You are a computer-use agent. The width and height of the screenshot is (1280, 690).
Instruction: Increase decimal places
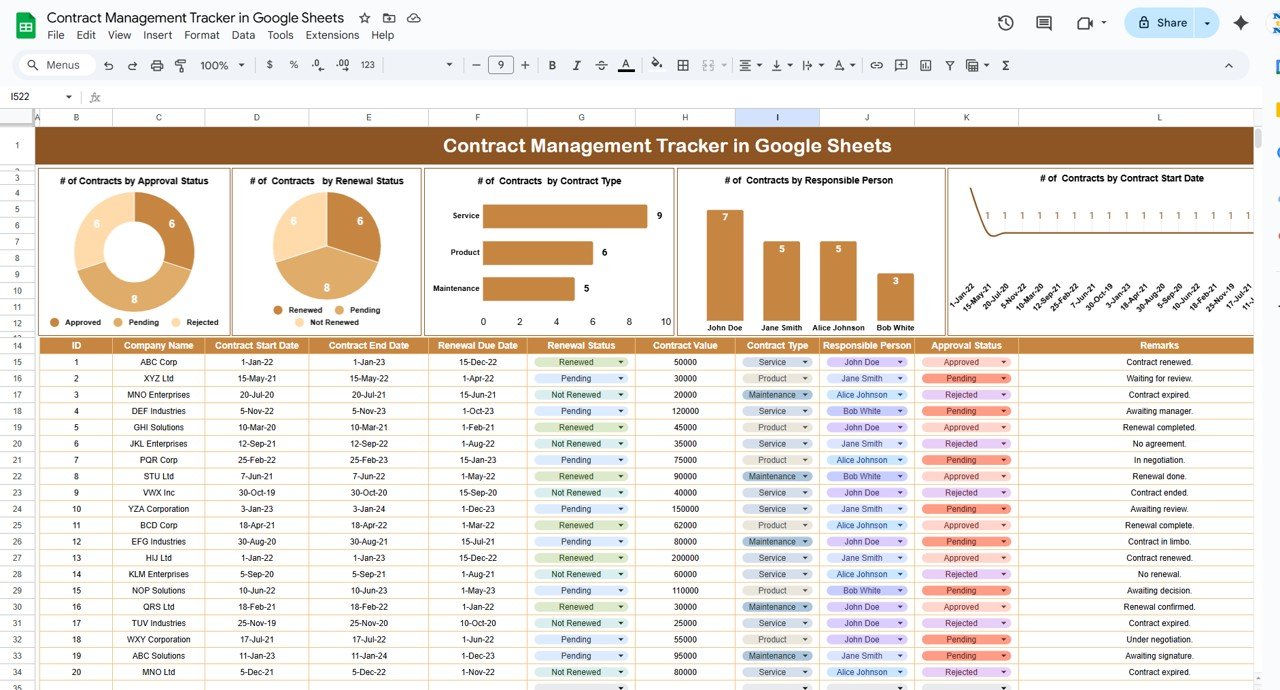pos(342,65)
